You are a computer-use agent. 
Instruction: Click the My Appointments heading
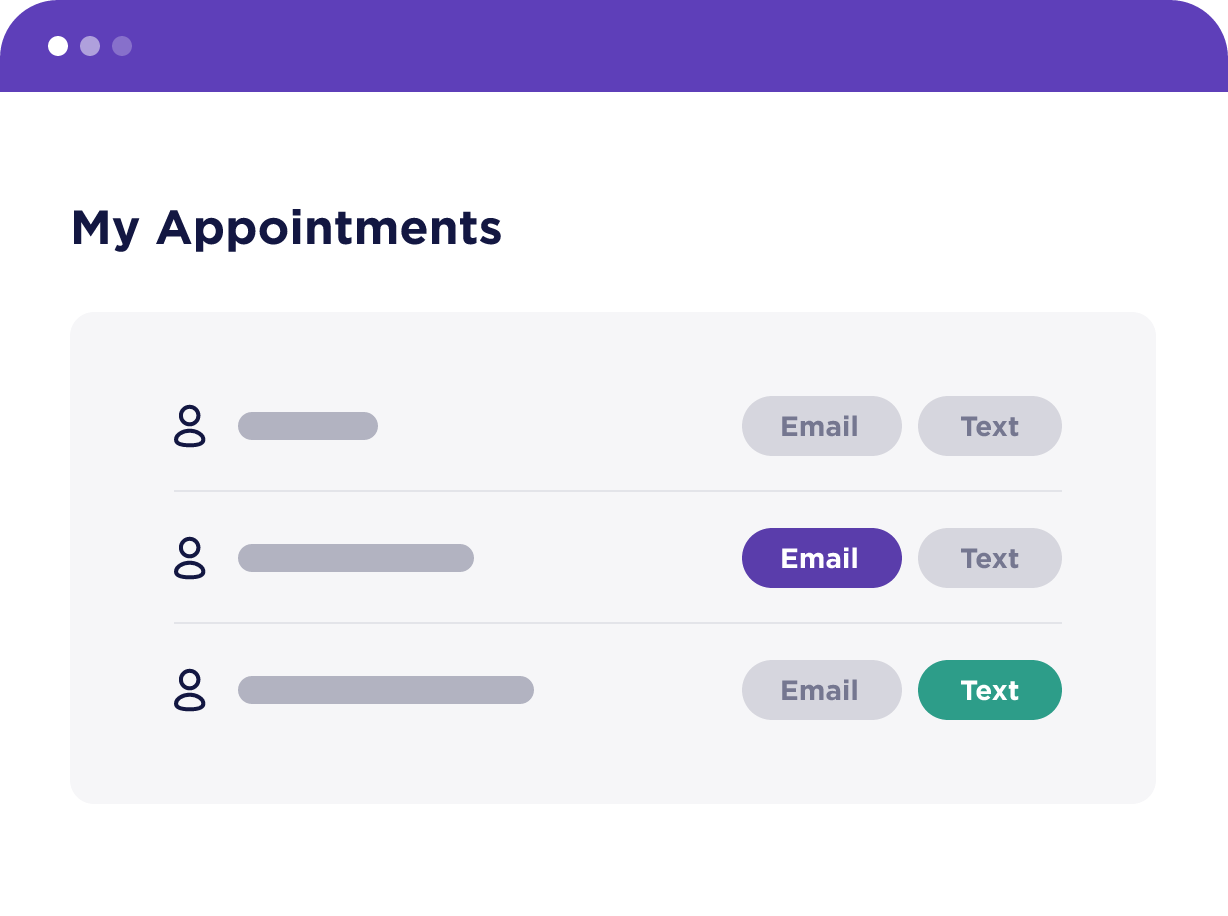coord(286,228)
